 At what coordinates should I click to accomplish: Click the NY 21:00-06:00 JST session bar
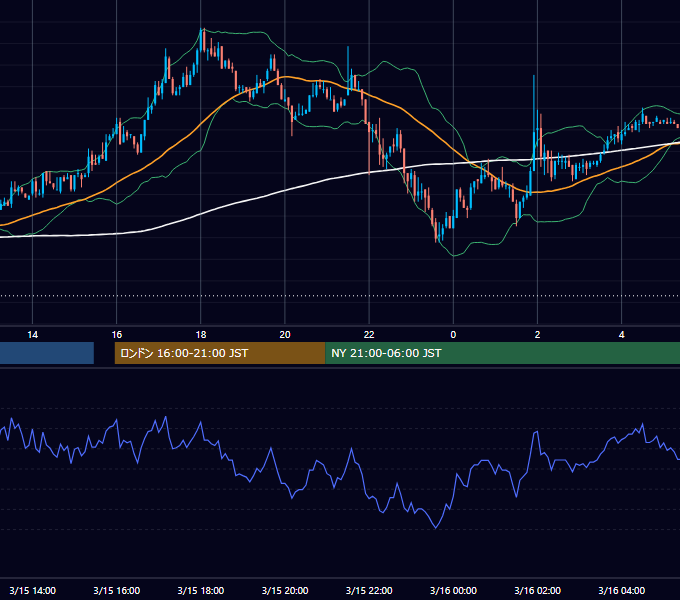(x=503, y=353)
